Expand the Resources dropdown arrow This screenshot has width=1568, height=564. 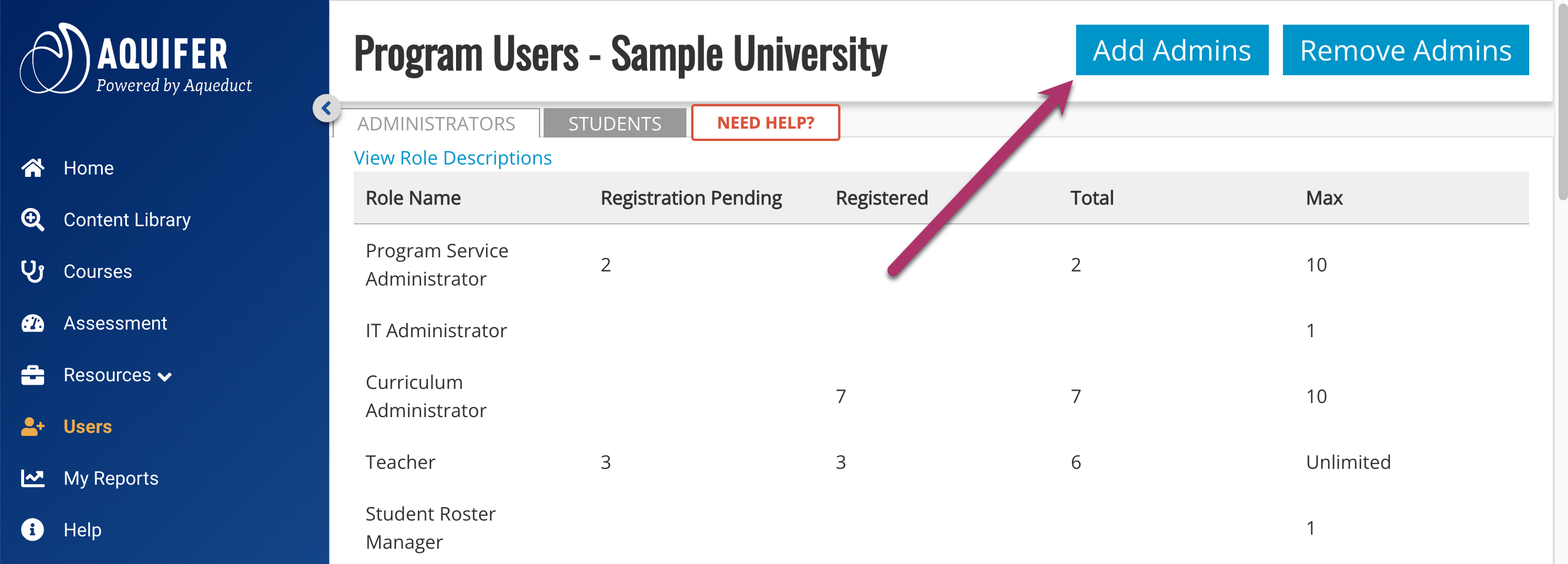[x=165, y=377]
